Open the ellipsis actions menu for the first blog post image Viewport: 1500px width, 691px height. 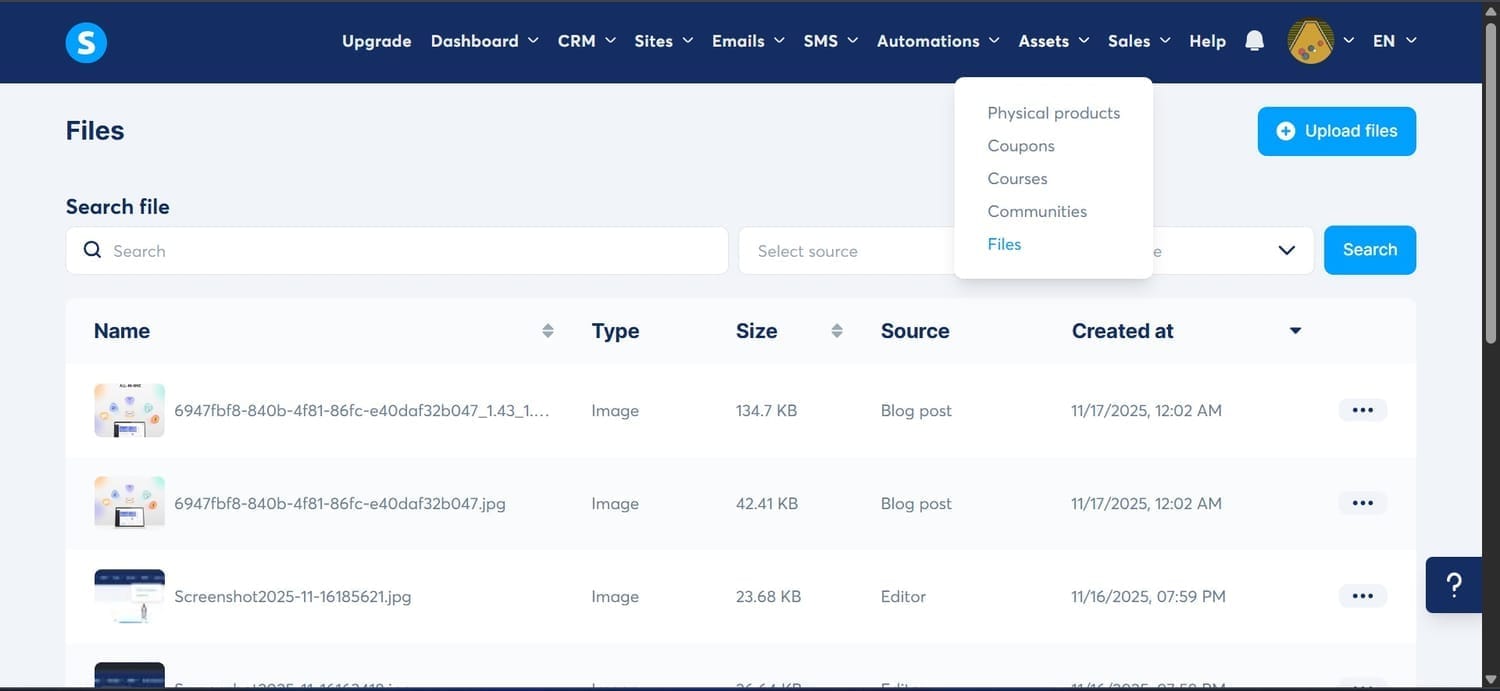[1362, 410]
